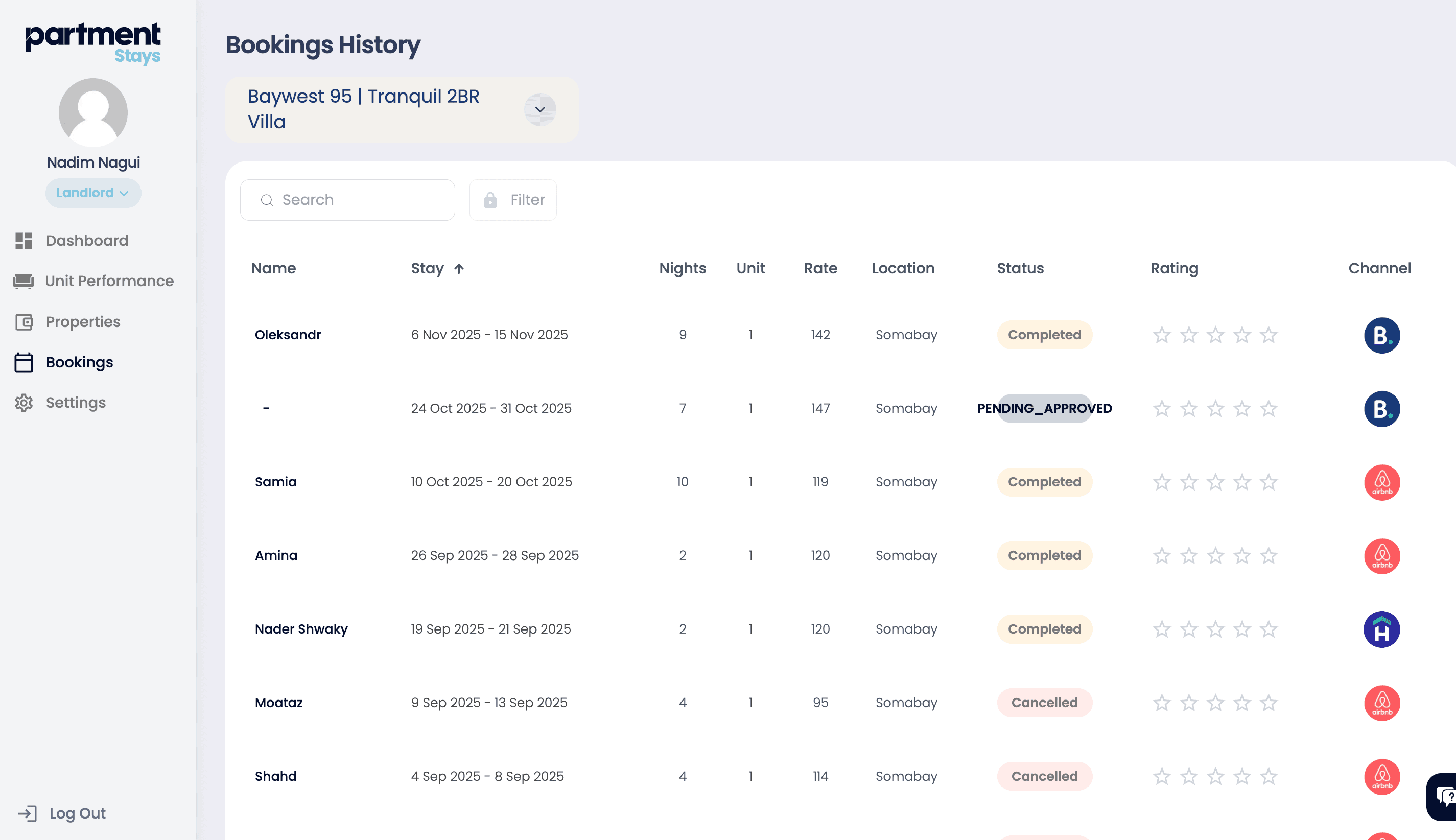Go to Dashboard in sidebar

(86, 241)
